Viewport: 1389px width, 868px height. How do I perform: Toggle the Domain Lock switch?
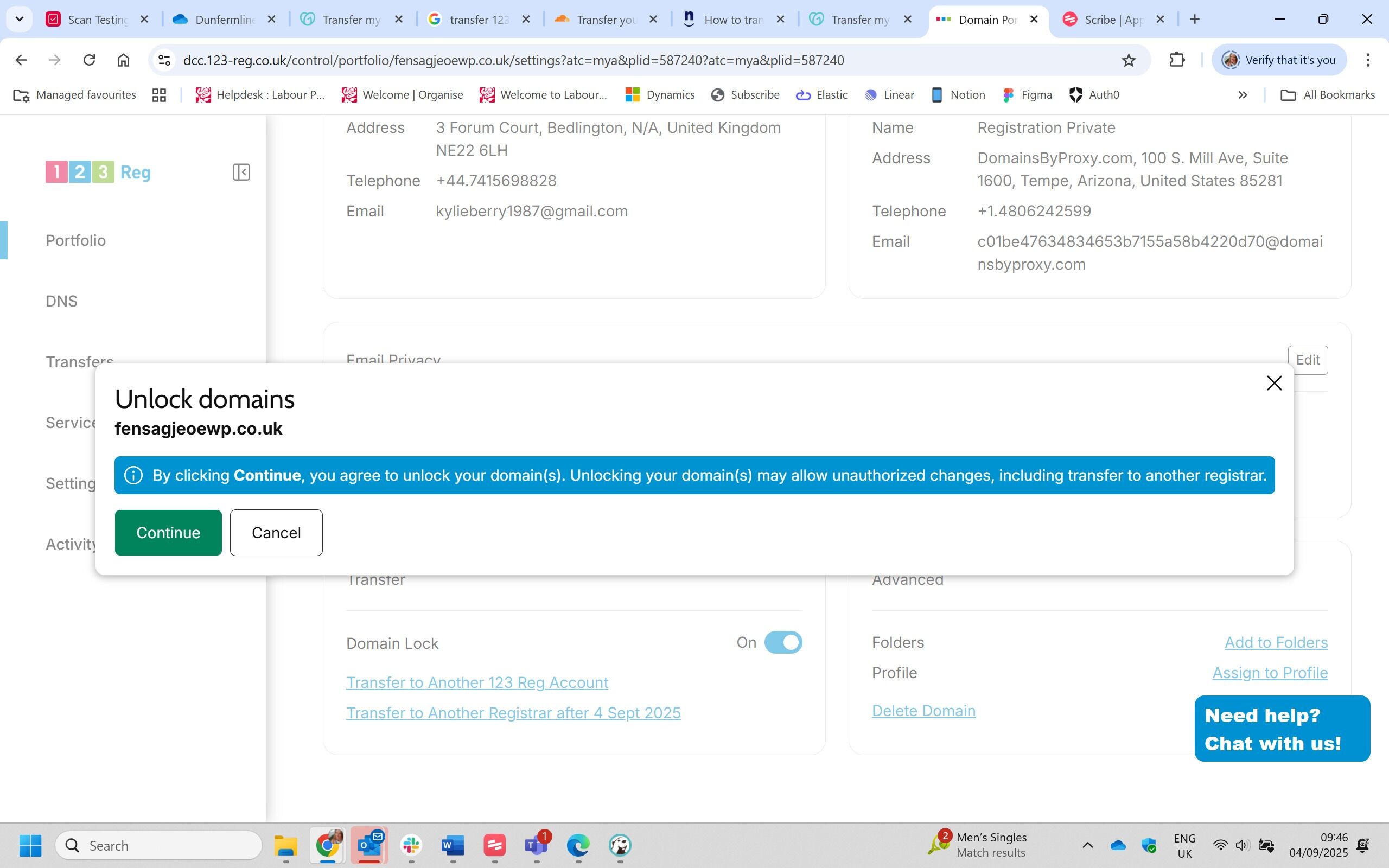click(783, 642)
